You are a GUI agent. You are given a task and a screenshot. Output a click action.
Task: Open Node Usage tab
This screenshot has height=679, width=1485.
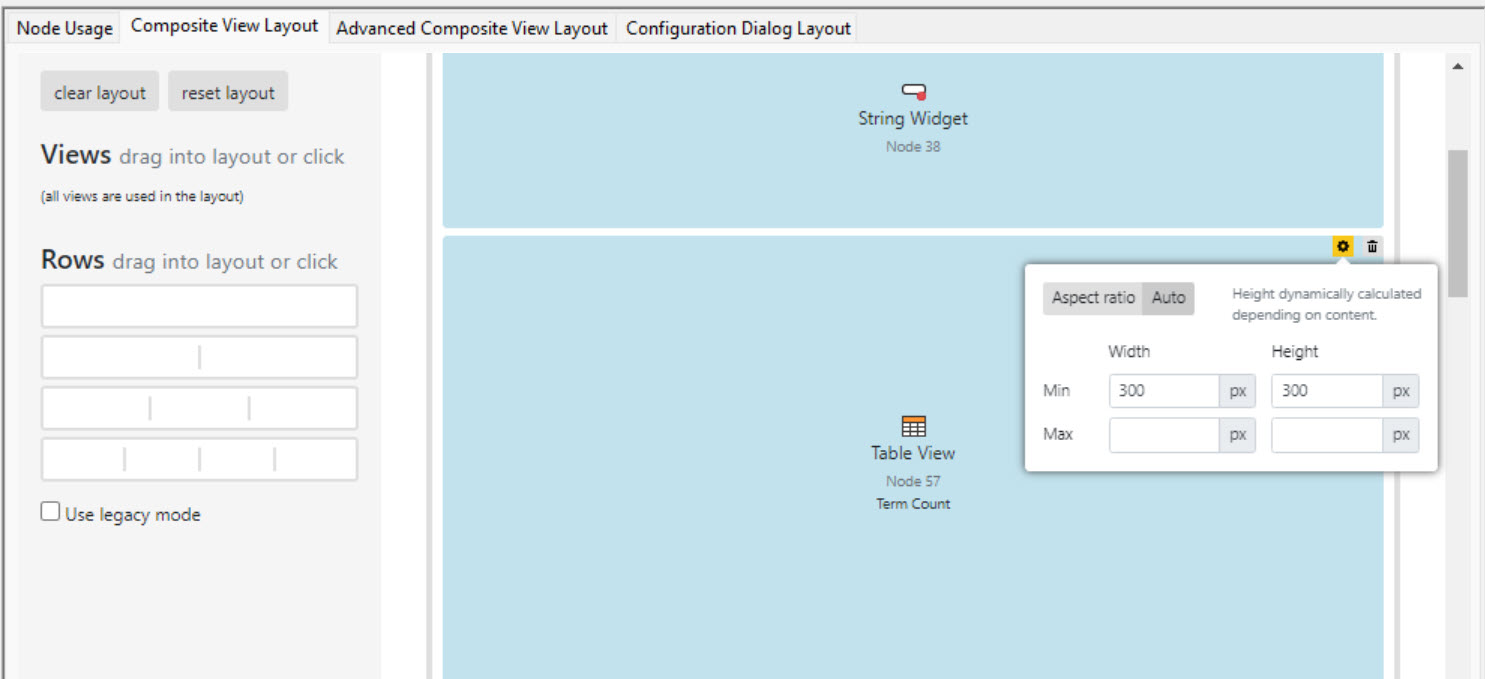tap(65, 28)
